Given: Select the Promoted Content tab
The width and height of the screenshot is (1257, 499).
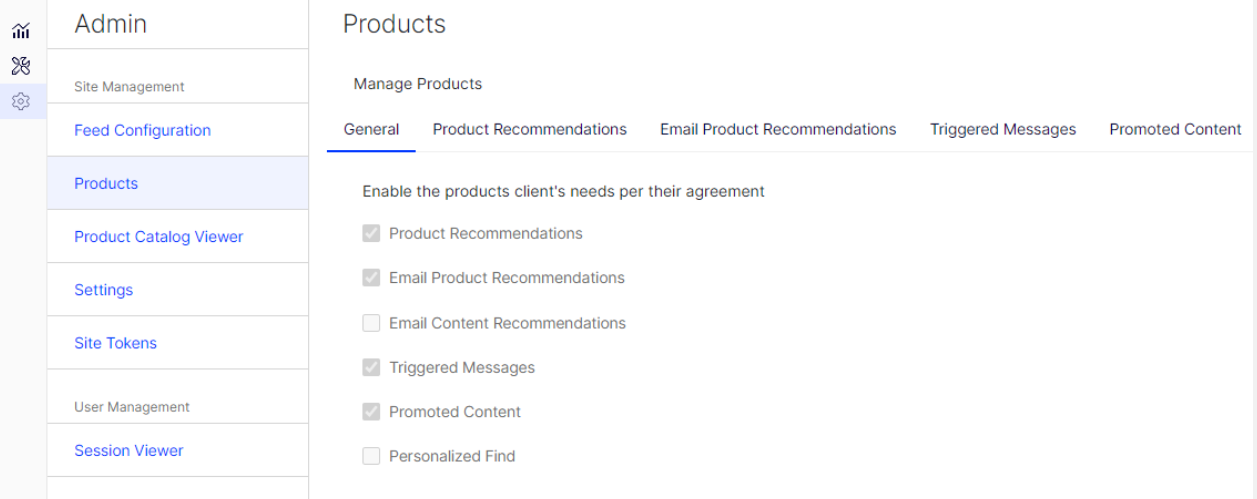Looking at the screenshot, I should (1175, 130).
